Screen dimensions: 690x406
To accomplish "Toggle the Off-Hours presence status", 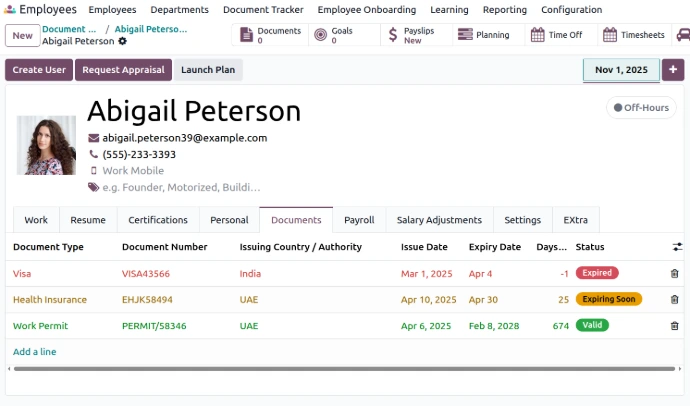I will tap(640, 107).
